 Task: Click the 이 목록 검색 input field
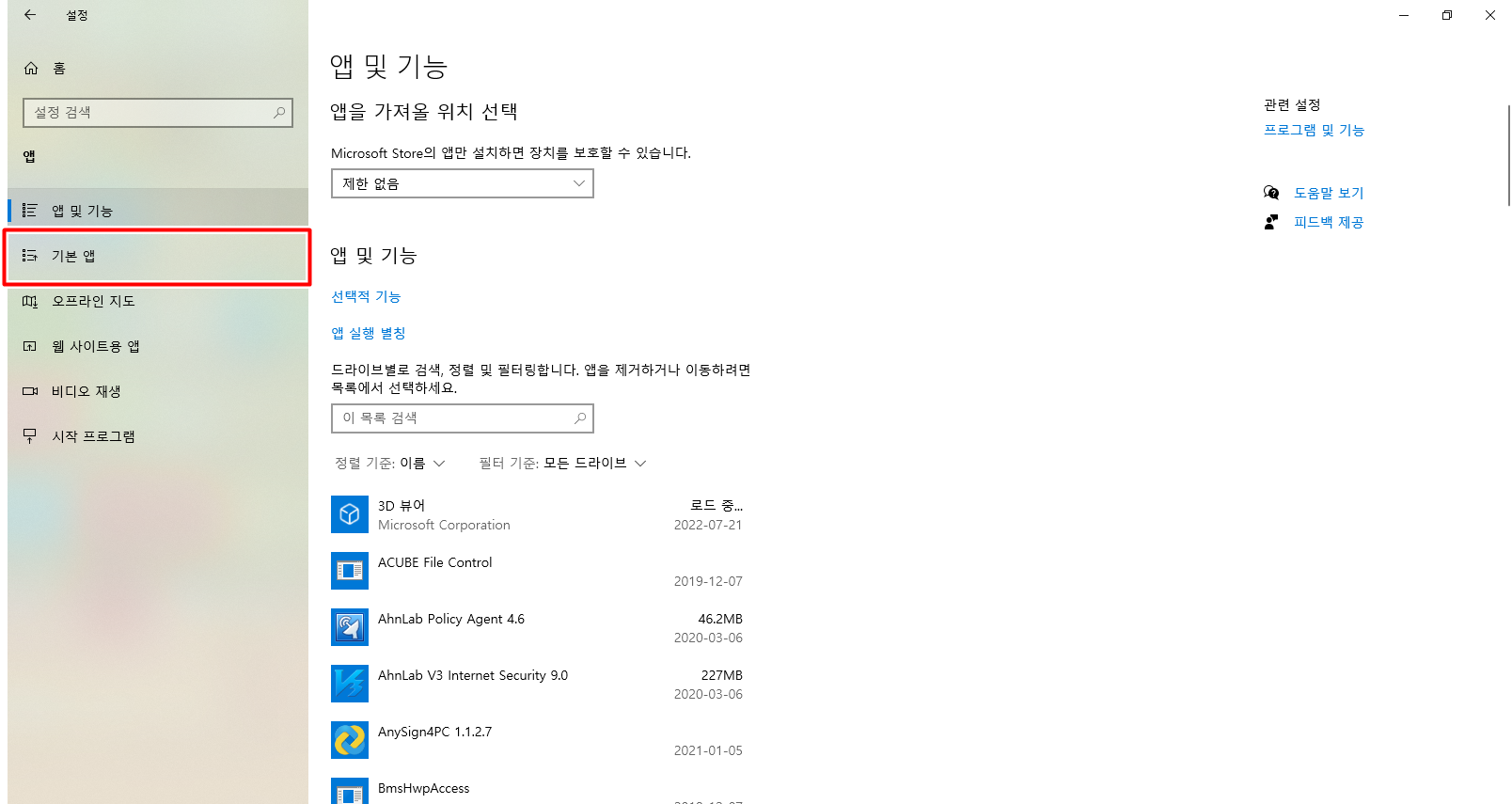(x=463, y=418)
